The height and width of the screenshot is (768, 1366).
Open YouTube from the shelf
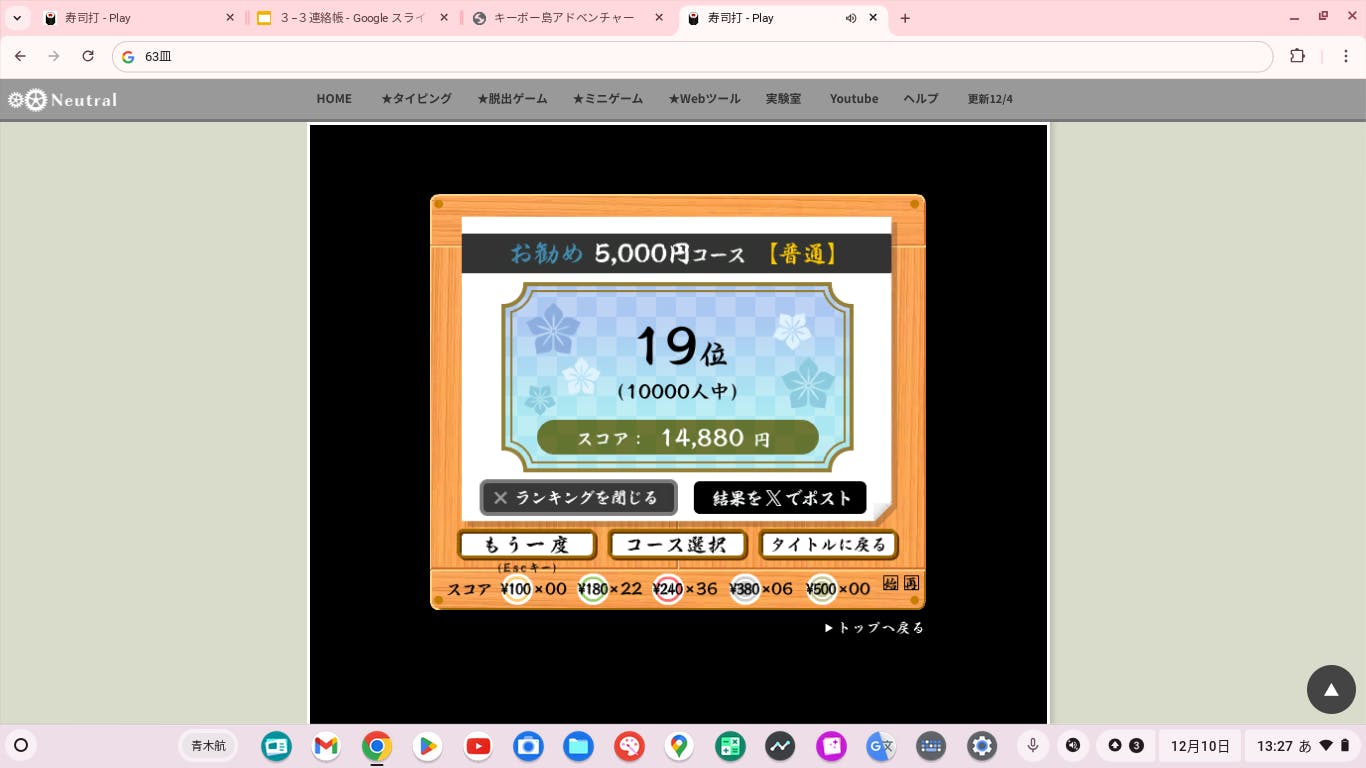[x=478, y=746]
